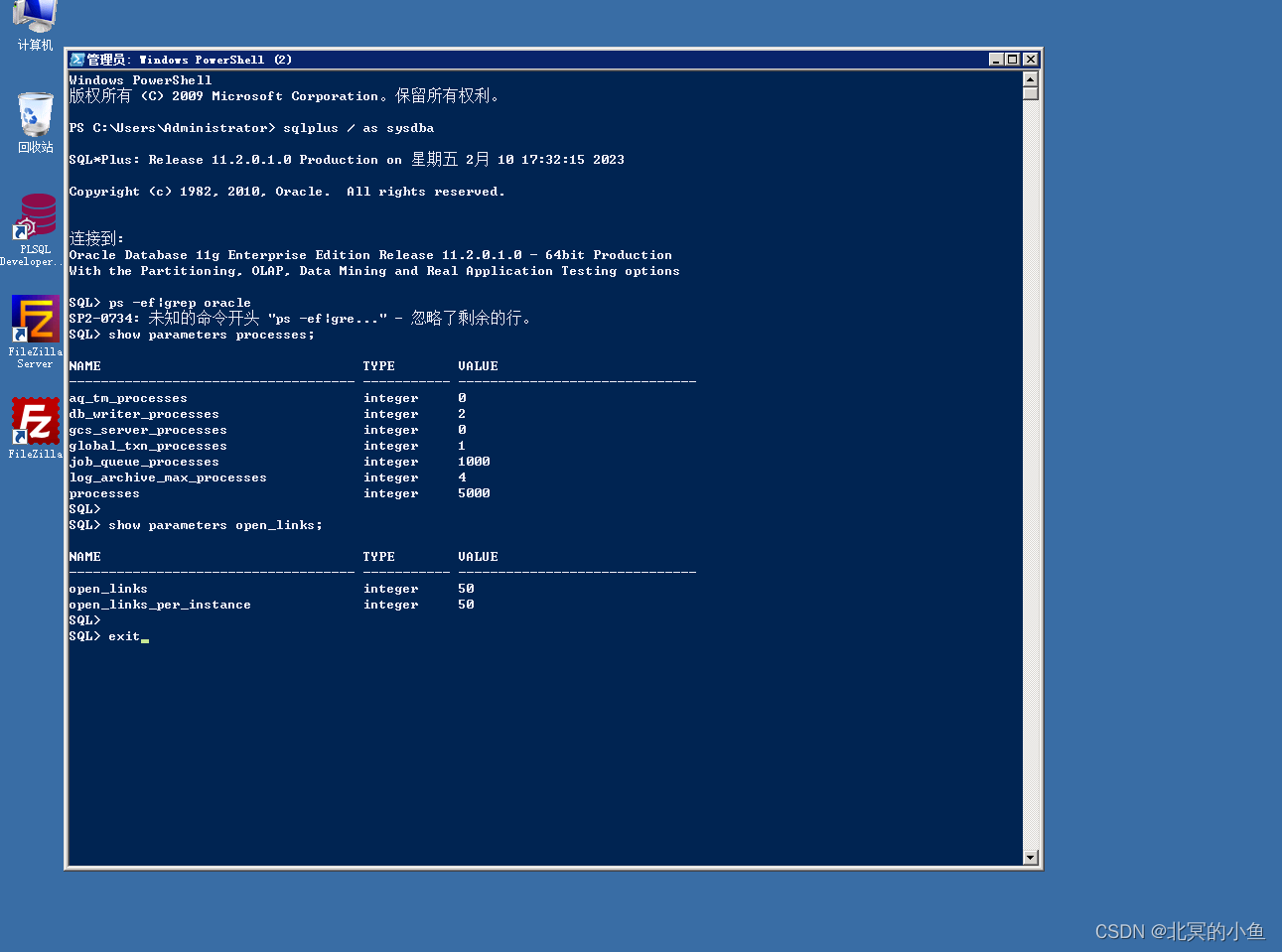The height and width of the screenshot is (952, 1282).
Task: Close the PowerShell window
Action: (1030, 60)
